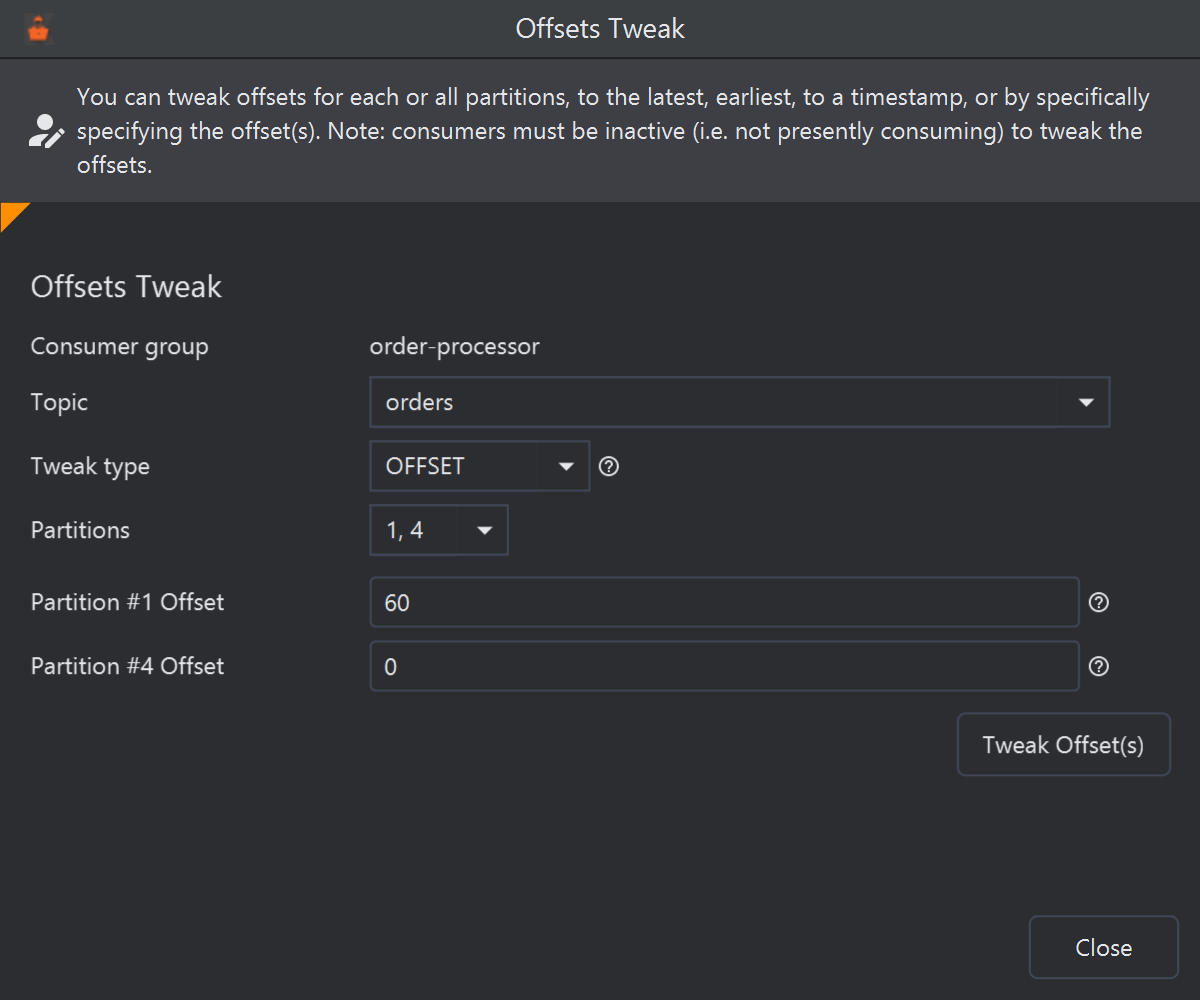Select the order-processor consumer group text
1200x1000 pixels.
pyautogui.click(x=455, y=347)
